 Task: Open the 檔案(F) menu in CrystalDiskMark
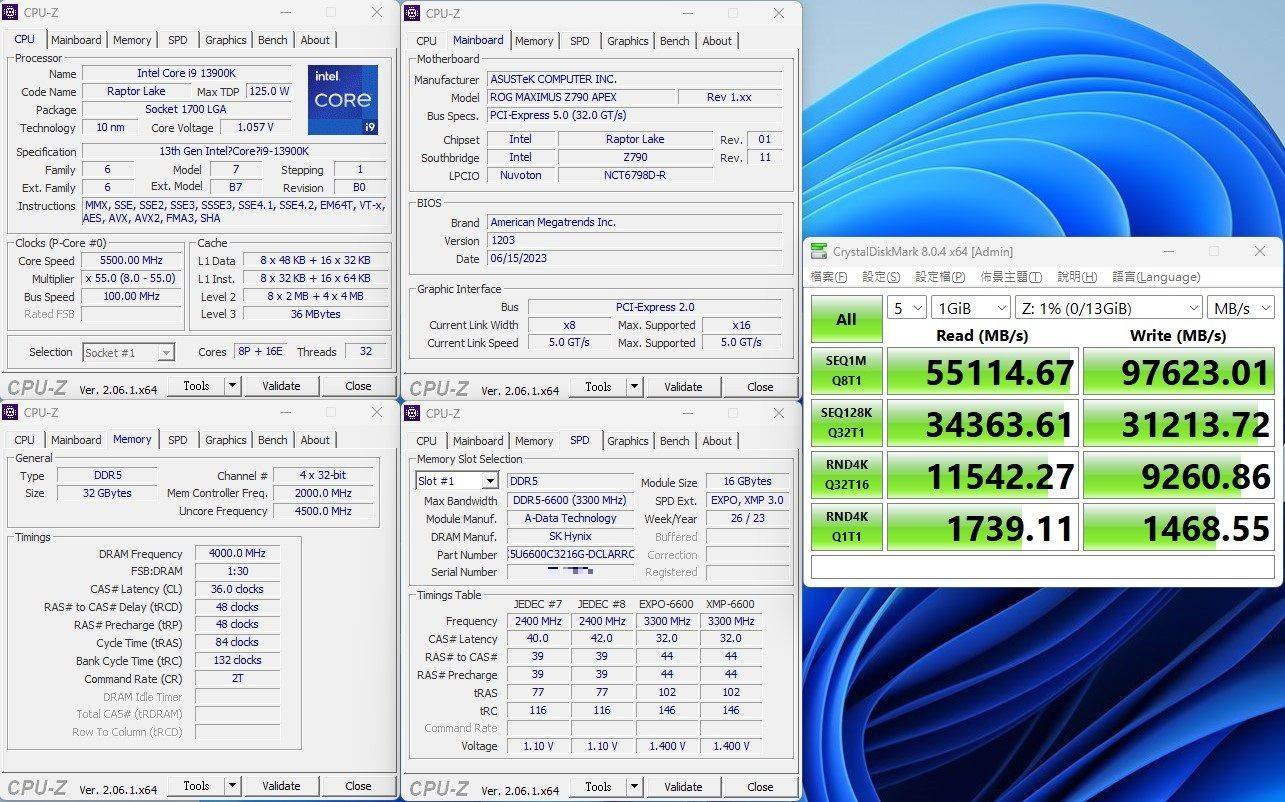(828, 277)
